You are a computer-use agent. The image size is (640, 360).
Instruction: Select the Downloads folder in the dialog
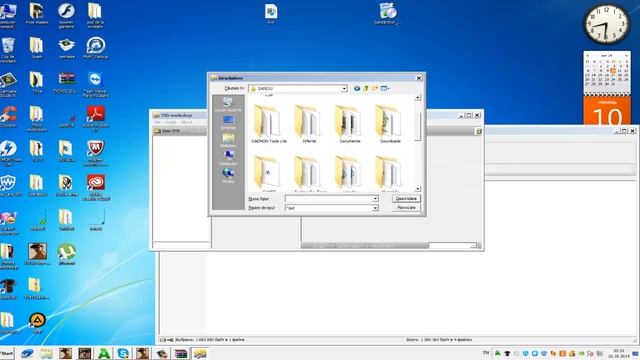point(390,124)
